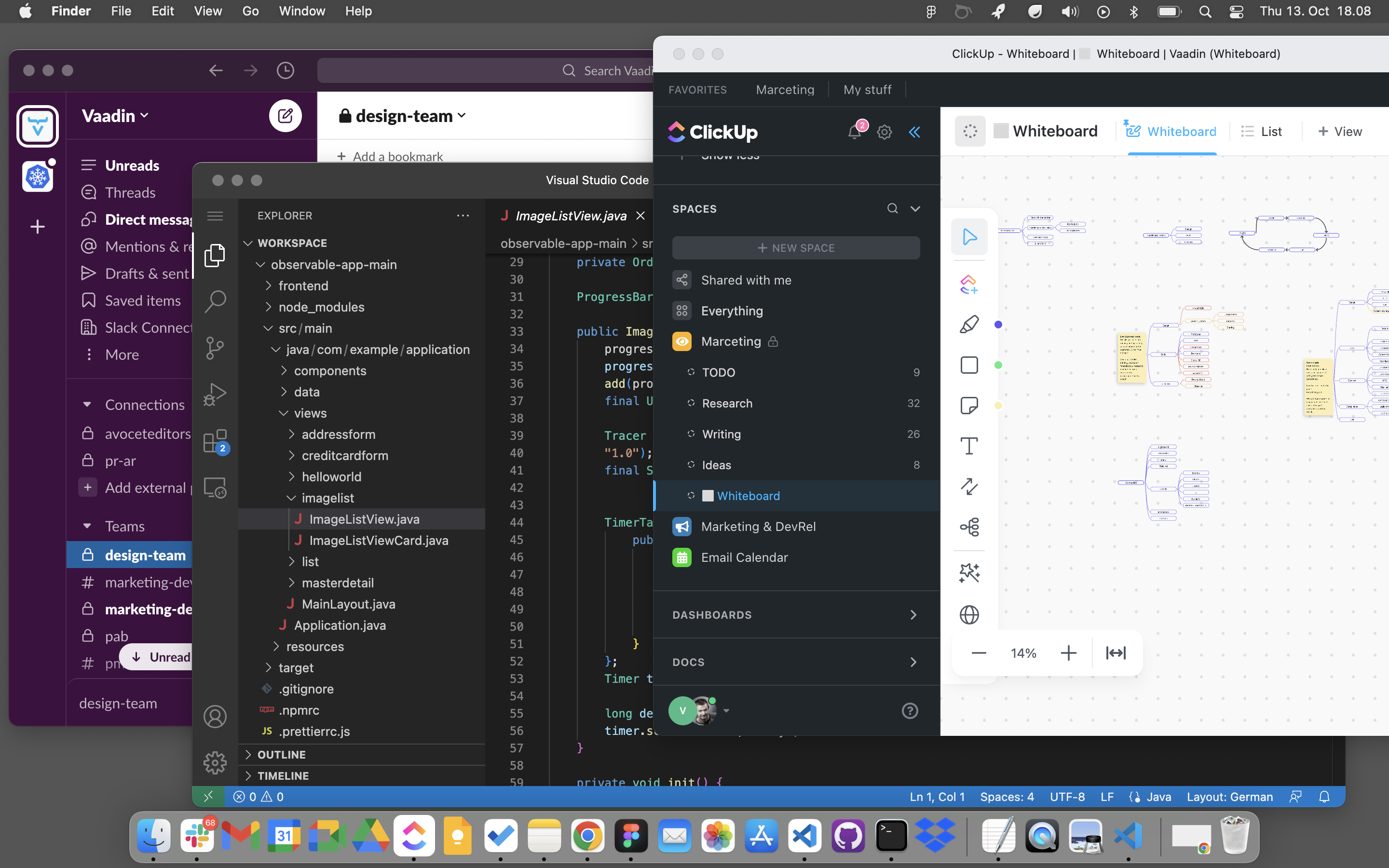Click the NEW SPACE button
Image resolution: width=1389 pixels, height=868 pixels.
[796, 247]
